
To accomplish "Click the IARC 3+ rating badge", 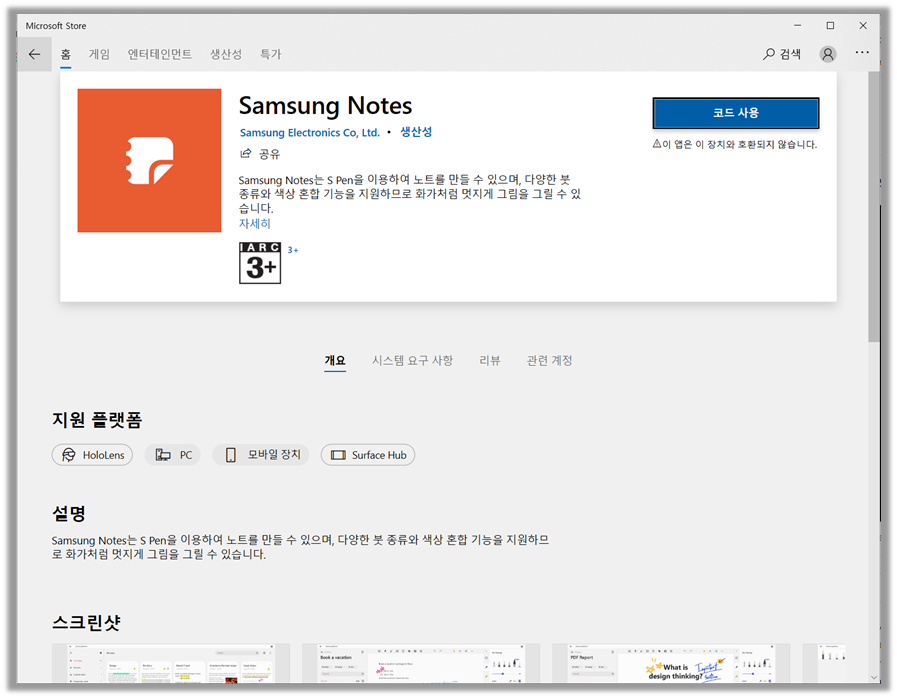I will (260, 263).
